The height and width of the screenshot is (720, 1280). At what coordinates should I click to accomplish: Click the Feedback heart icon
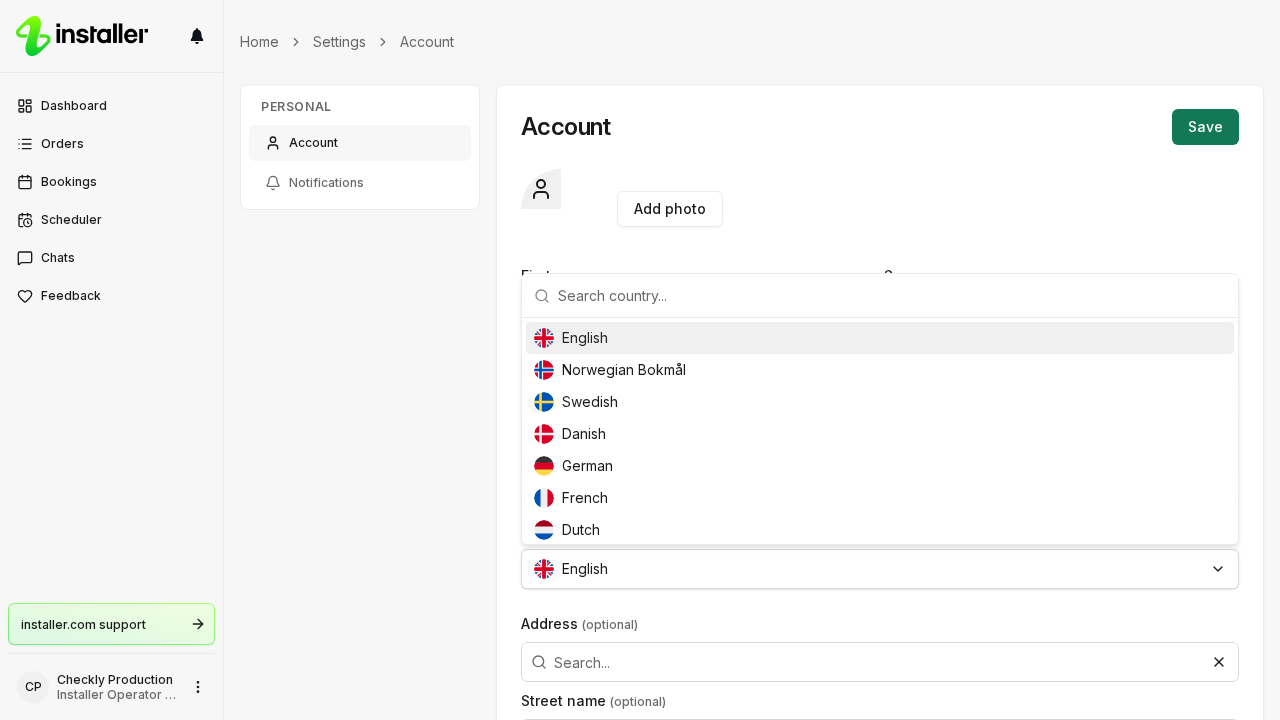(x=25, y=296)
